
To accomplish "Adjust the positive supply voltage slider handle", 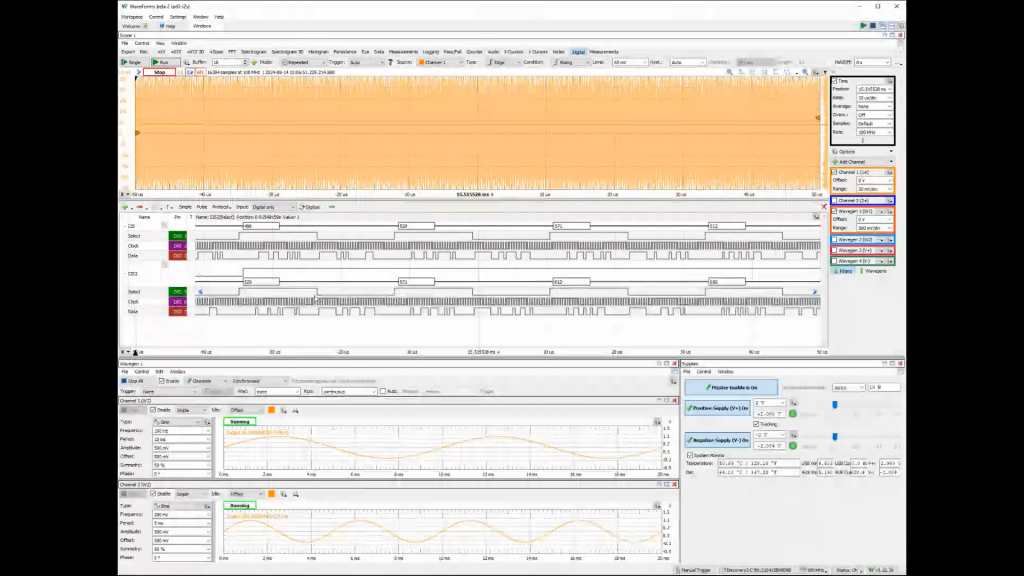I will (835, 405).
